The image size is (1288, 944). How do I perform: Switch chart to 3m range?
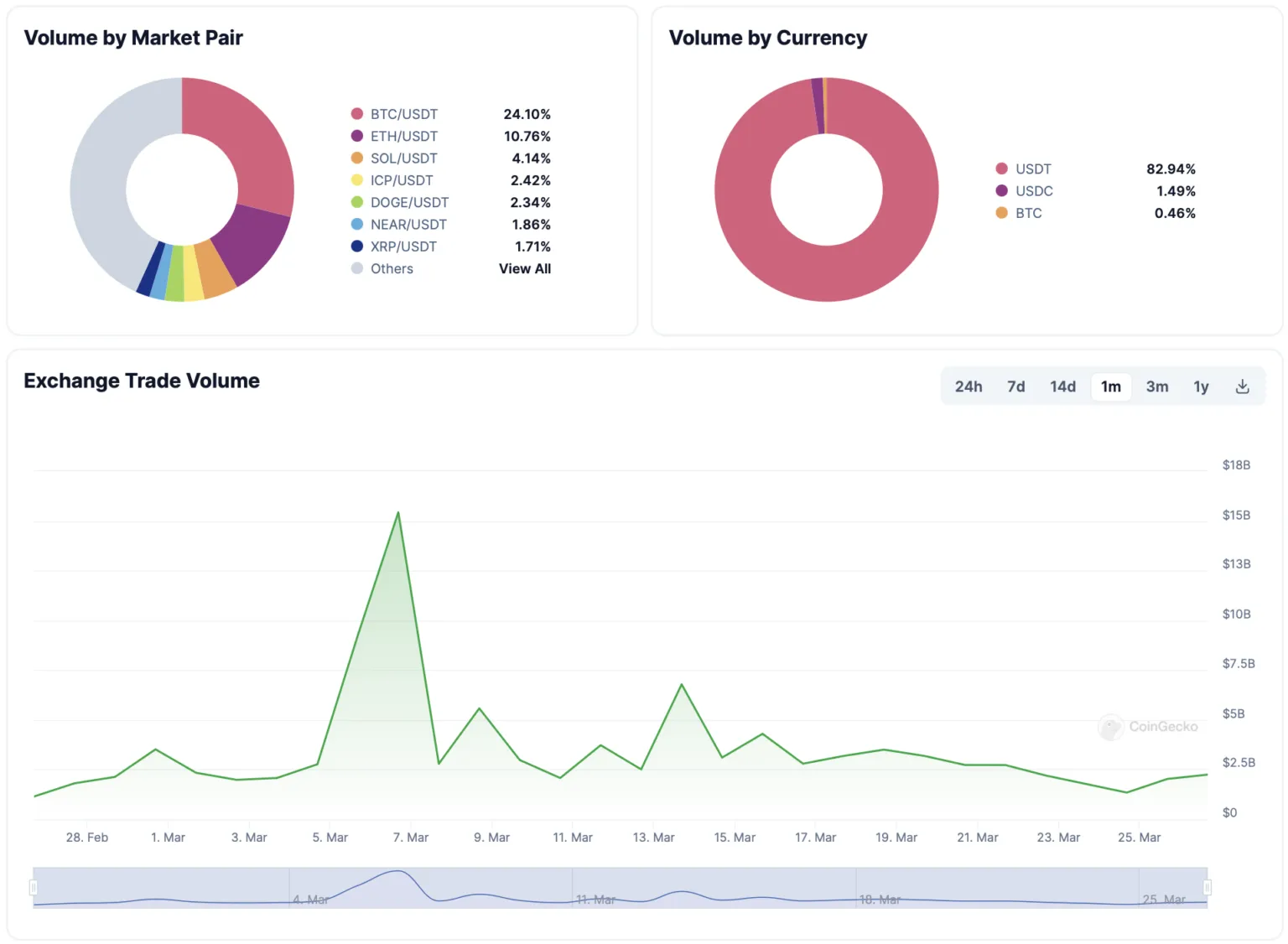(1156, 386)
